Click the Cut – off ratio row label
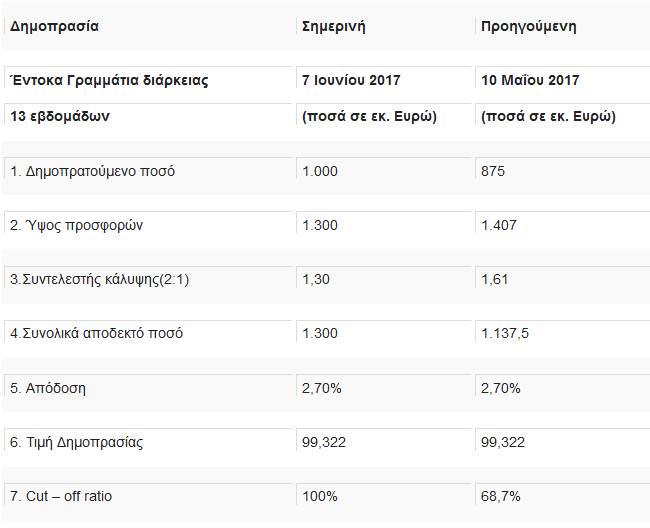Screen dimensions: 650x528 pyautogui.click(x=61, y=496)
